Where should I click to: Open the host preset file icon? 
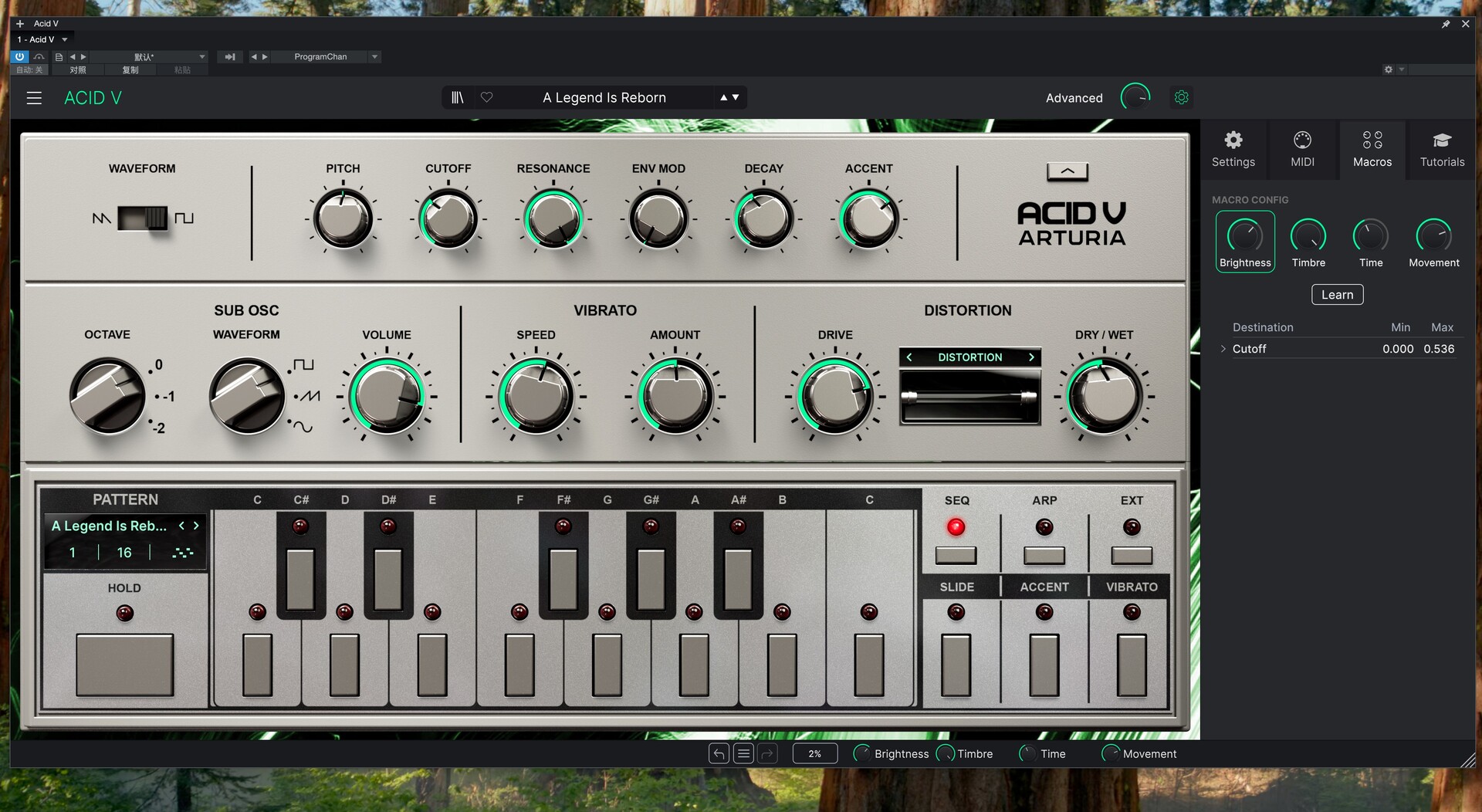tap(59, 57)
